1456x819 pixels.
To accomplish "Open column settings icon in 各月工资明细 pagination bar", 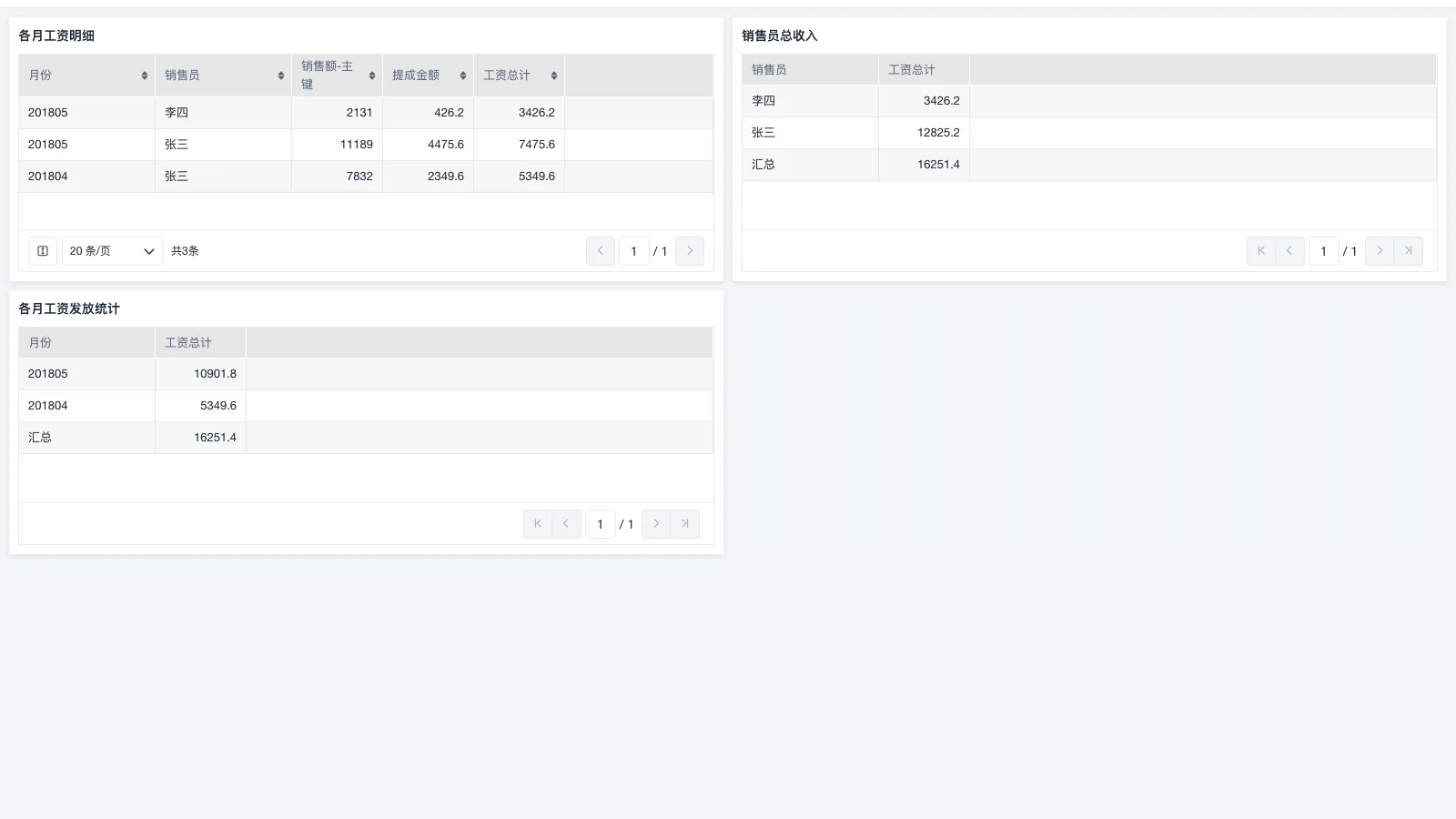I will pyautogui.click(x=42, y=250).
